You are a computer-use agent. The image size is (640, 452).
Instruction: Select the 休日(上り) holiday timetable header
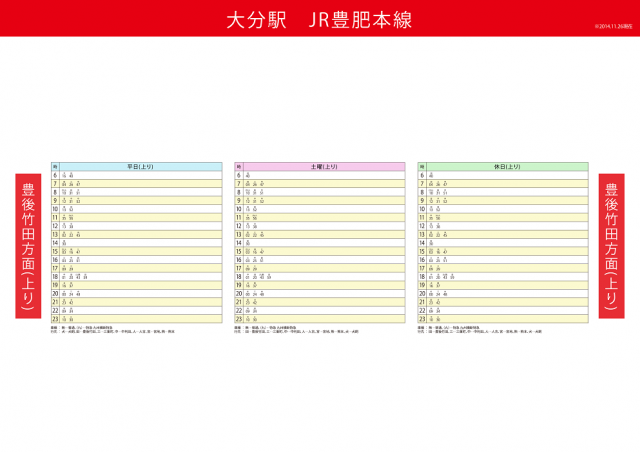507,167
